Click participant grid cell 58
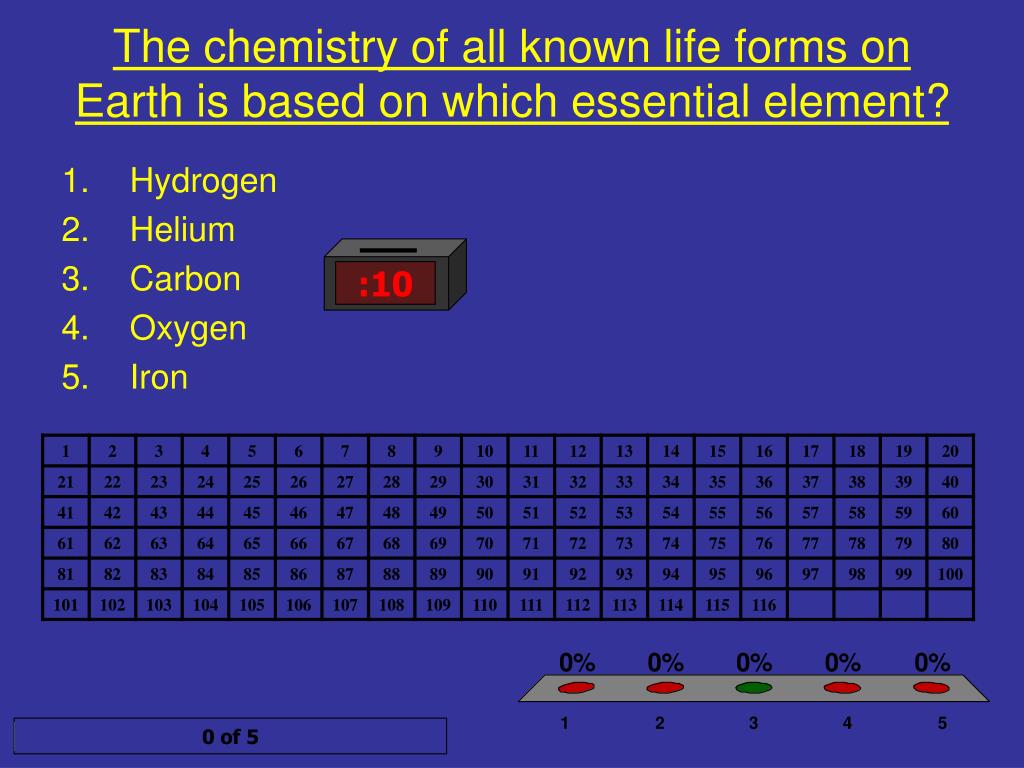Screen dimensions: 1024x768 [x=857, y=512]
